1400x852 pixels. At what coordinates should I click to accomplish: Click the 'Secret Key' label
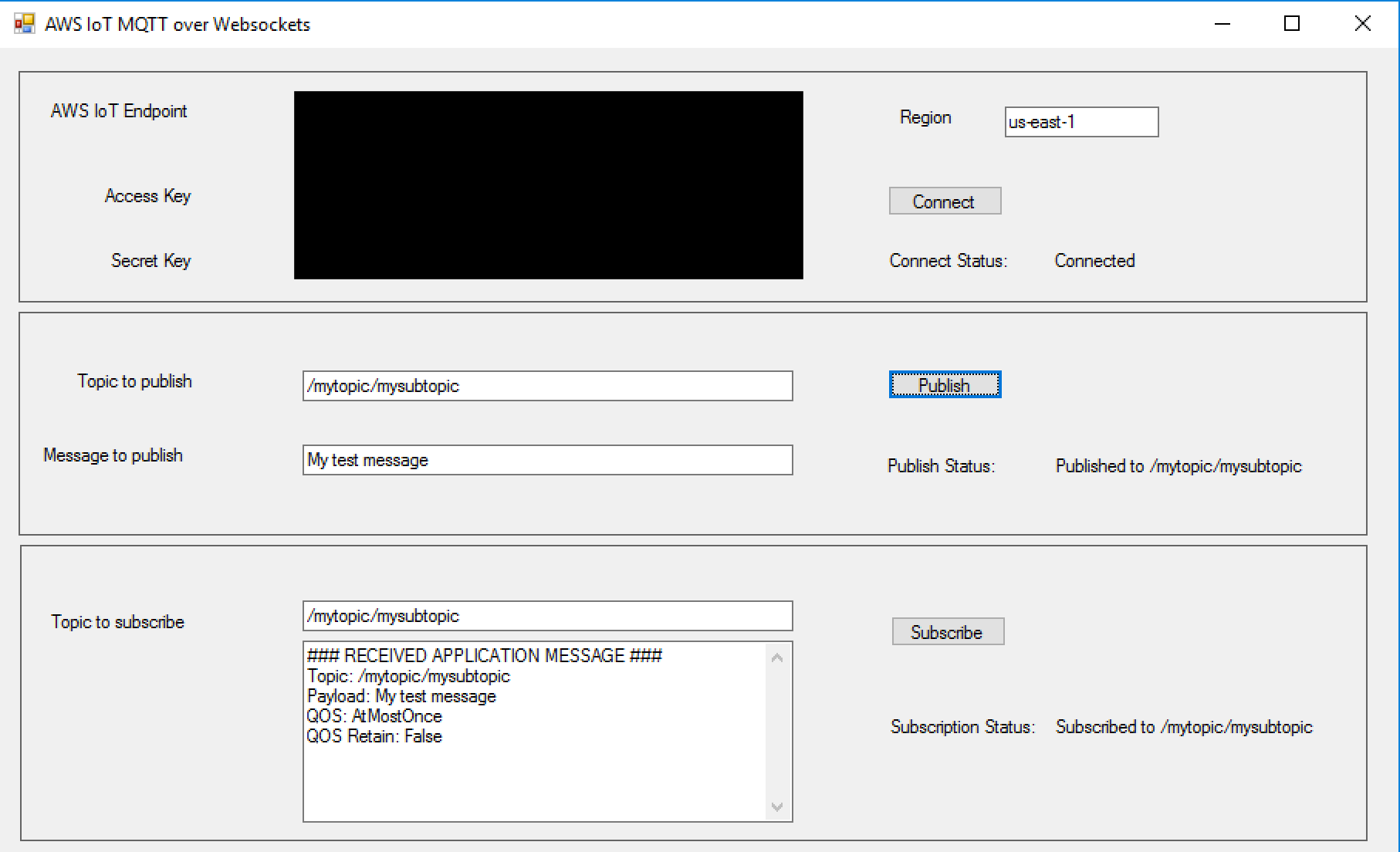coord(150,261)
